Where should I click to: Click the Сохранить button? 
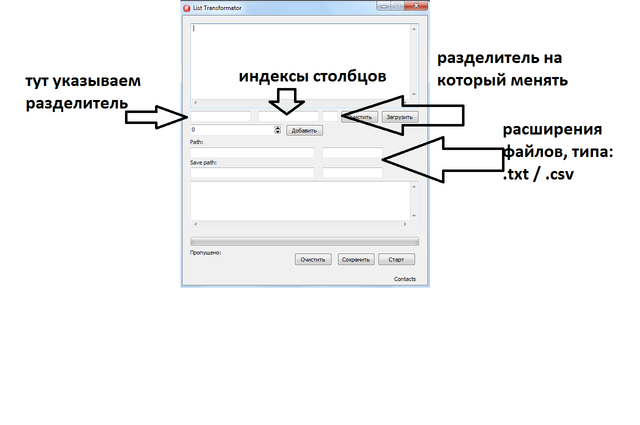356,260
